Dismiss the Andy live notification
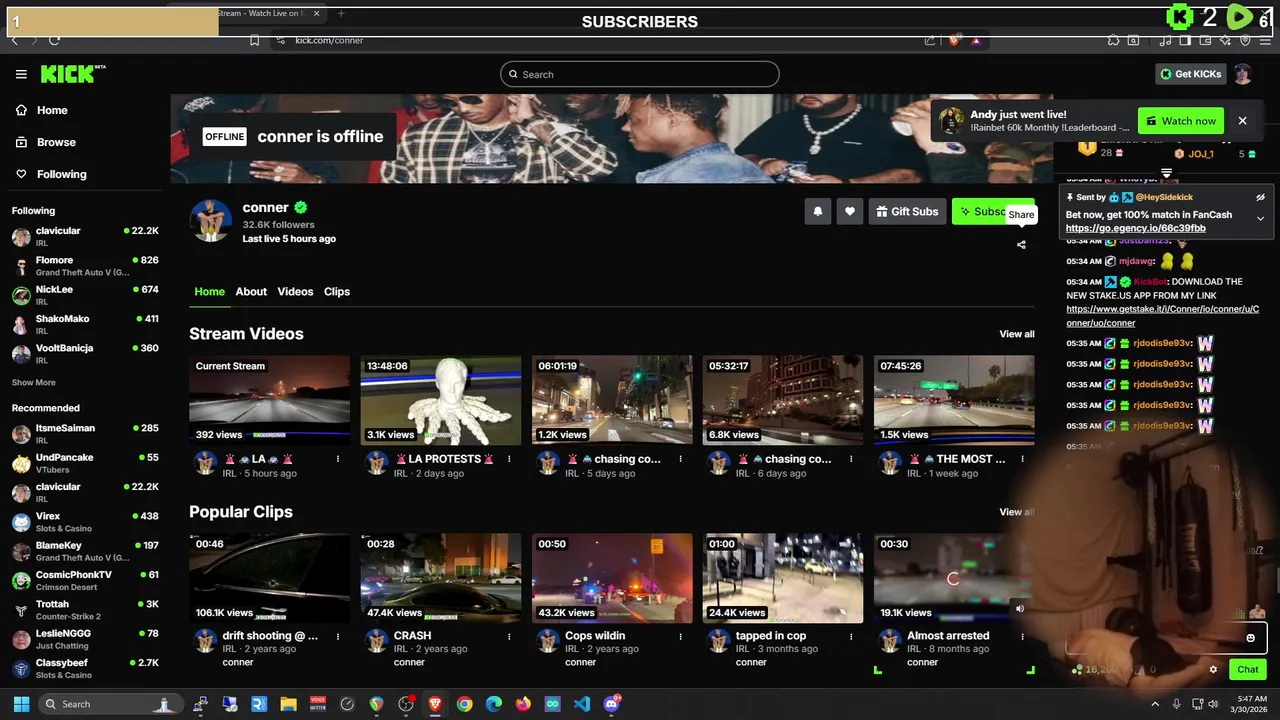 1242,121
